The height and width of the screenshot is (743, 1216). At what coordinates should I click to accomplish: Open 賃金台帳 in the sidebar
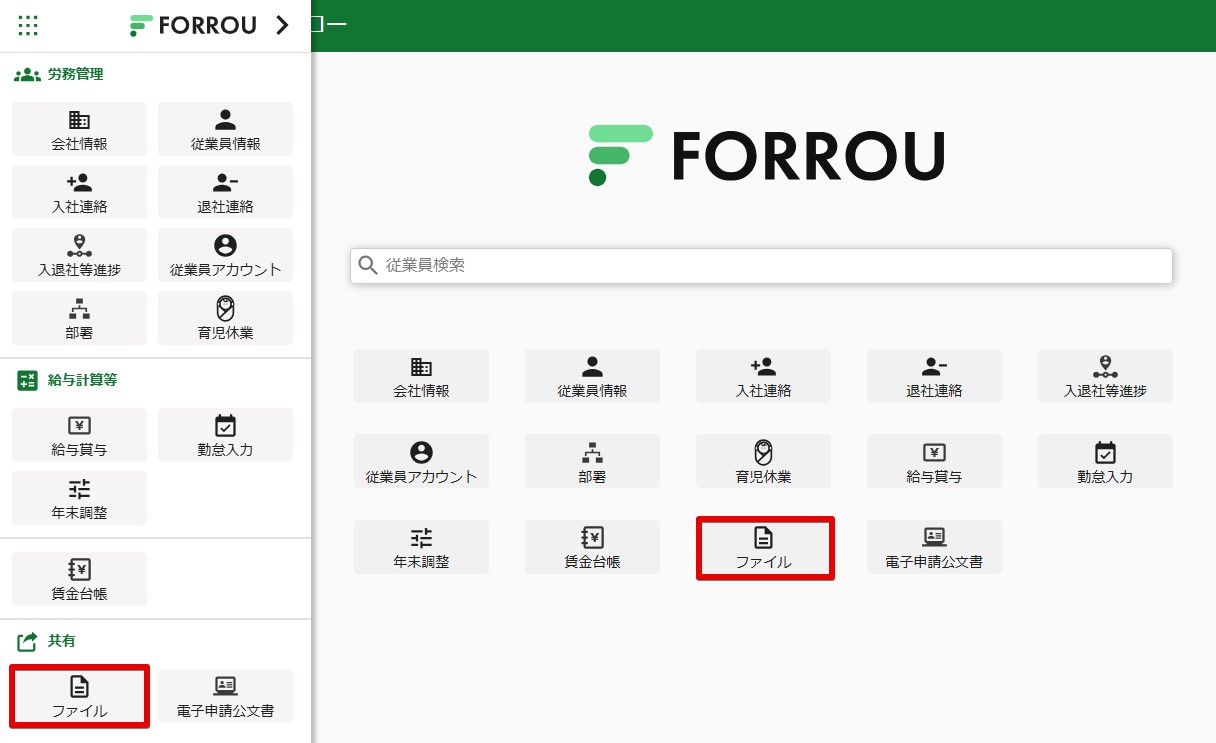point(79,579)
